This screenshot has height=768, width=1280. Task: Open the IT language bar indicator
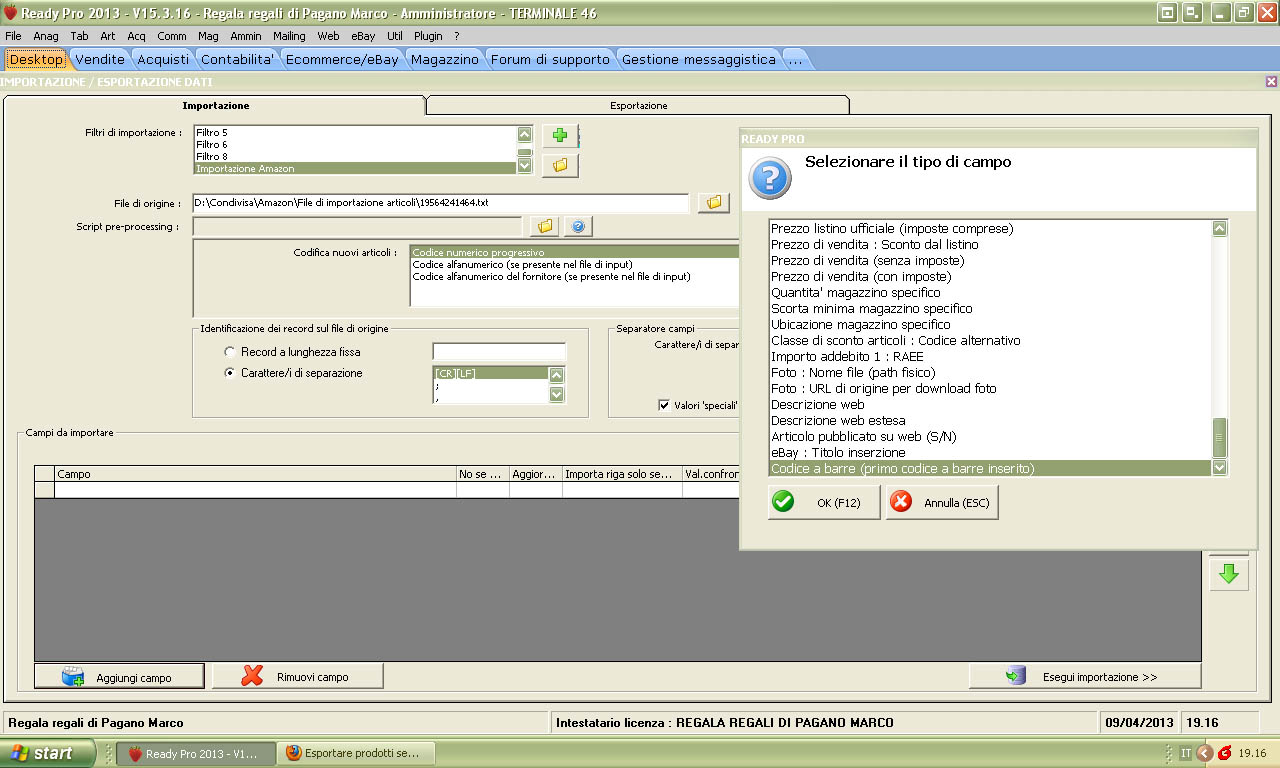(1186, 753)
